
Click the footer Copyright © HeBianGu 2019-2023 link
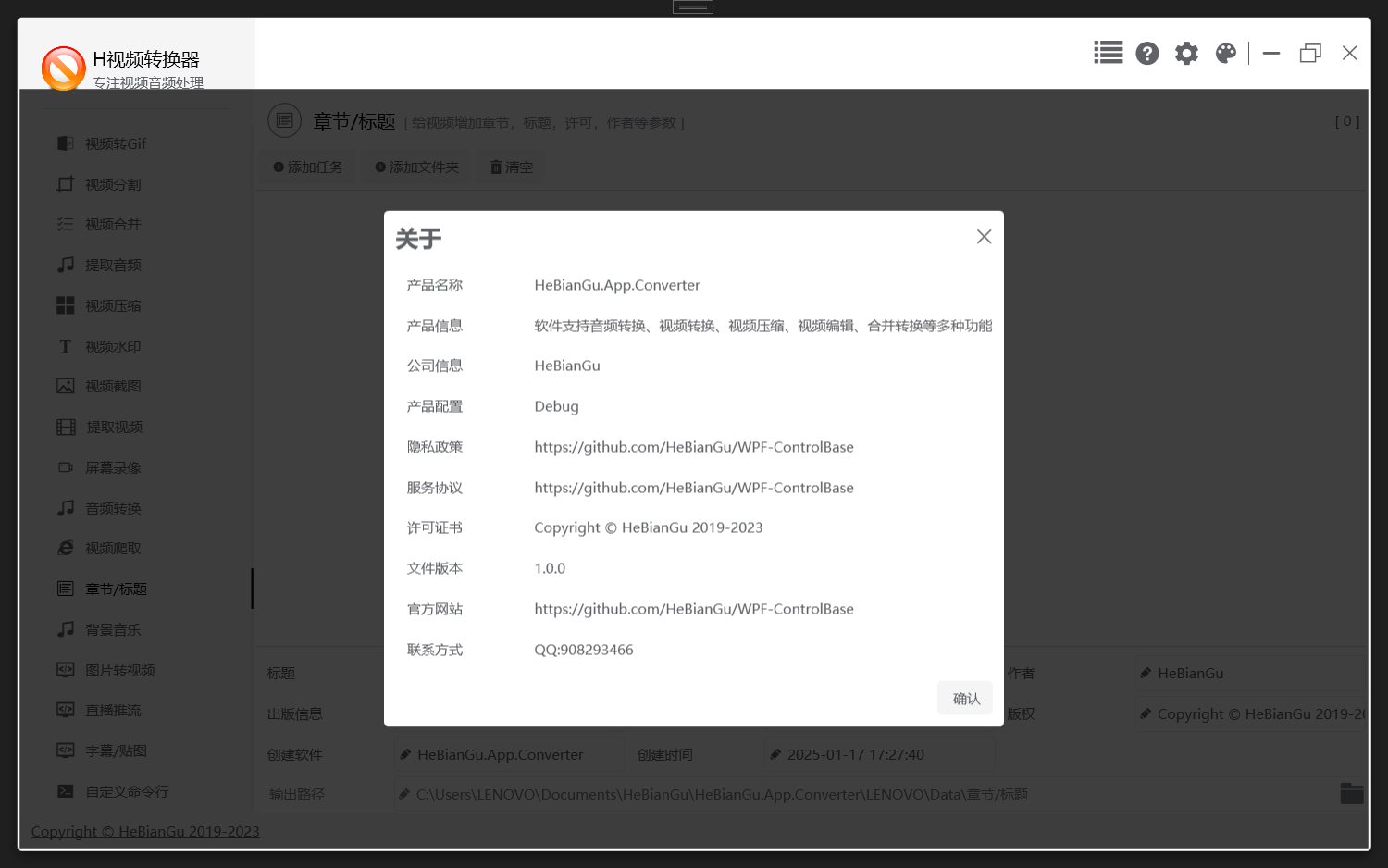pyautogui.click(x=145, y=832)
